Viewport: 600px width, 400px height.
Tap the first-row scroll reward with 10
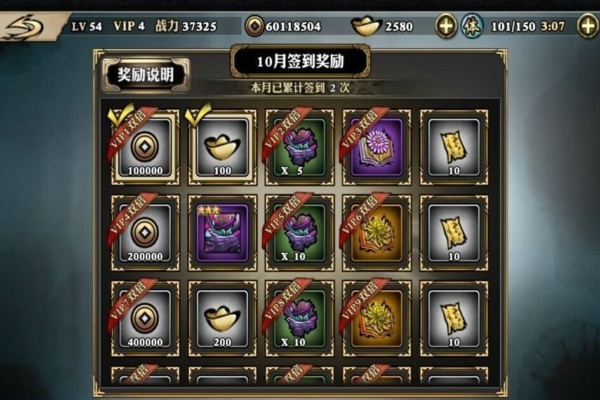point(454,147)
